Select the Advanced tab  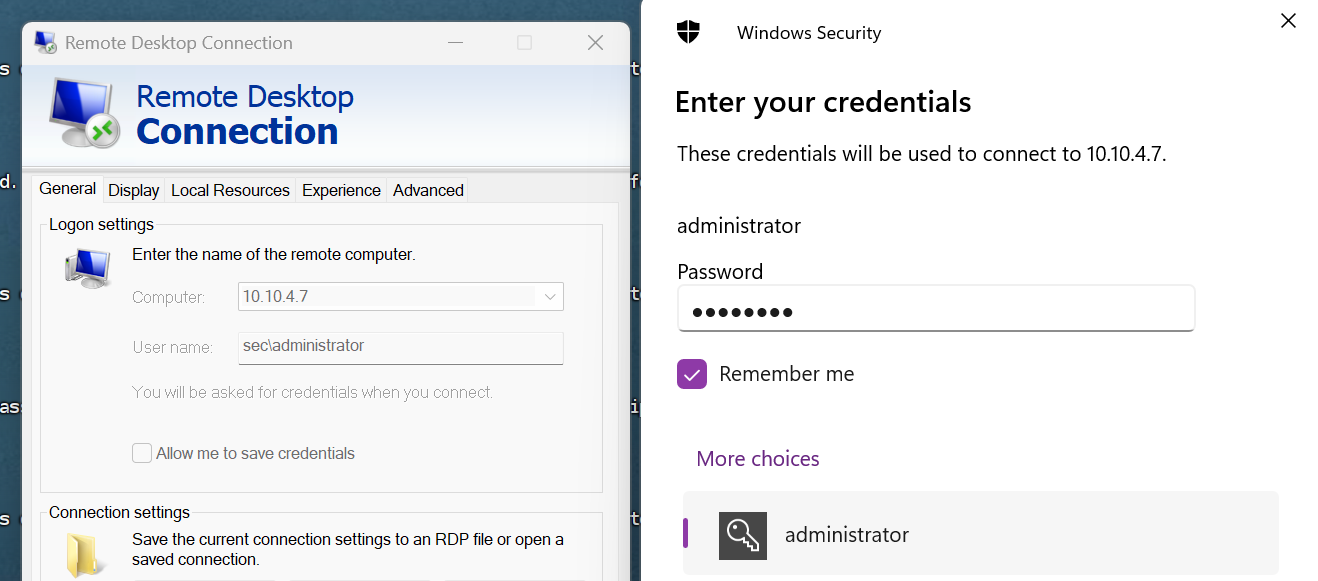coord(428,190)
